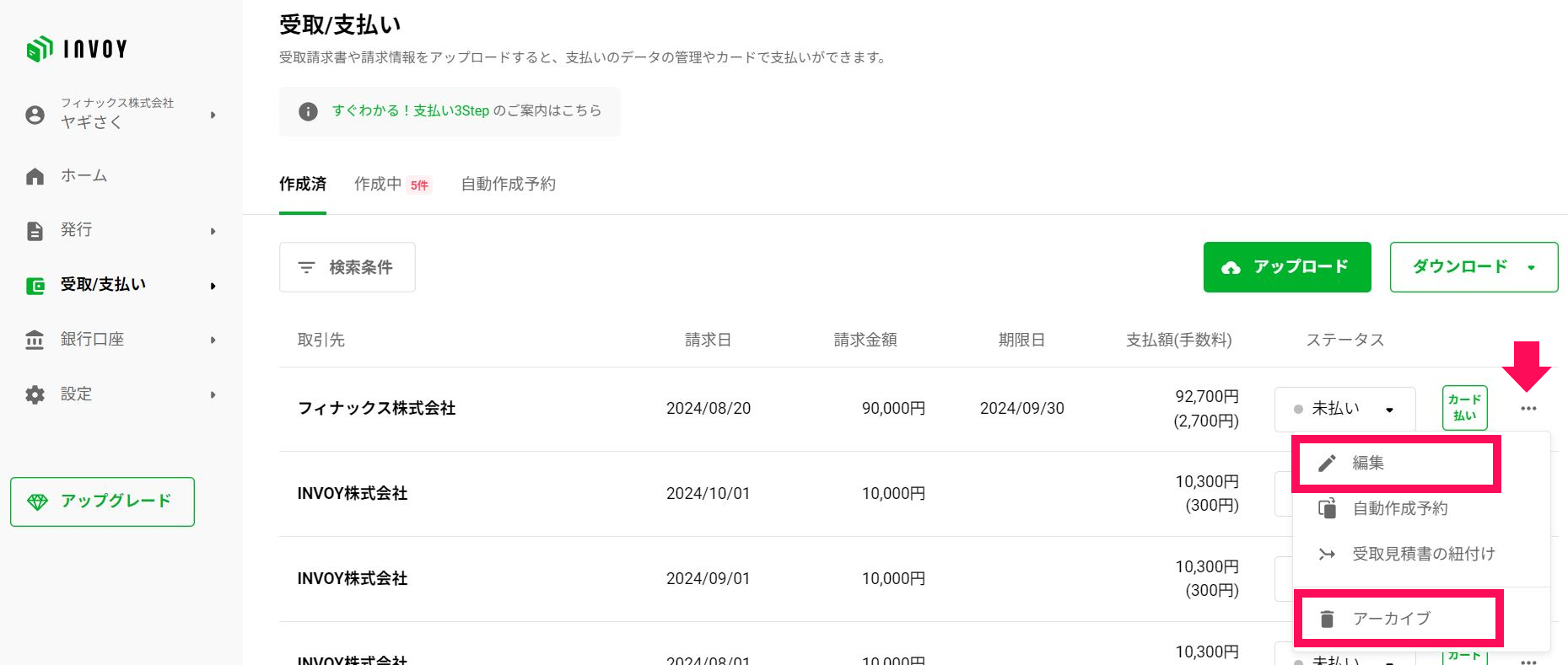Click カード払い button for フィナックス株式会社 row
The image size is (1568, 665).
1464,408
